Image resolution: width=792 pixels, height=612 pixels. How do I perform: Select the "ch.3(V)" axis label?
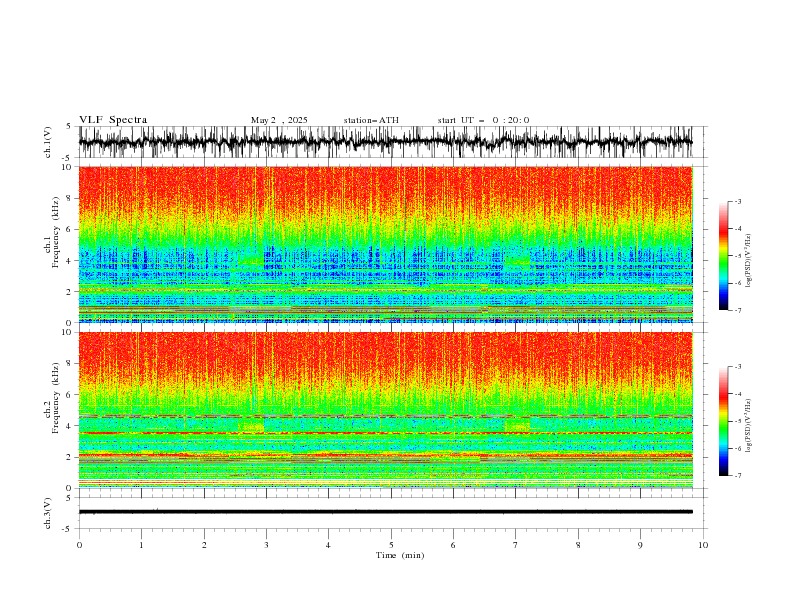click(x=48, y=513)
